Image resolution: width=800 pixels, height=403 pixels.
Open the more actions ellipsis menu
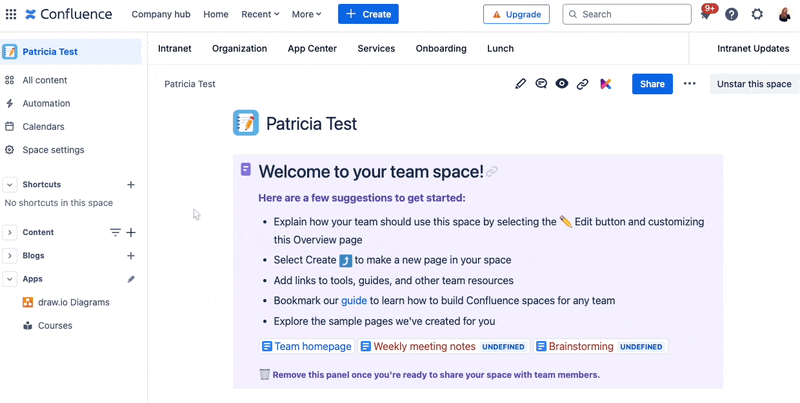click(x=689, y=84)
